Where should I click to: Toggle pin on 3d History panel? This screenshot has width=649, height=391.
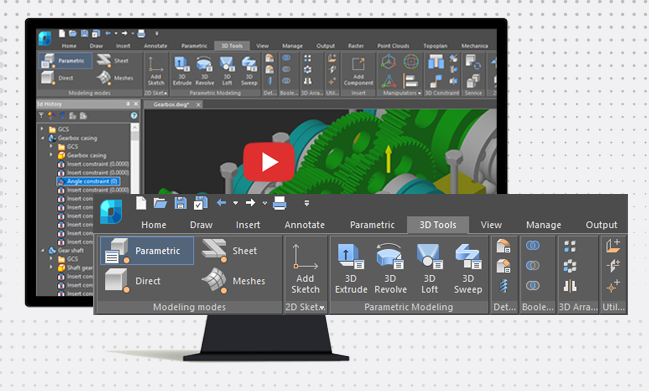(x=127, y=104)
